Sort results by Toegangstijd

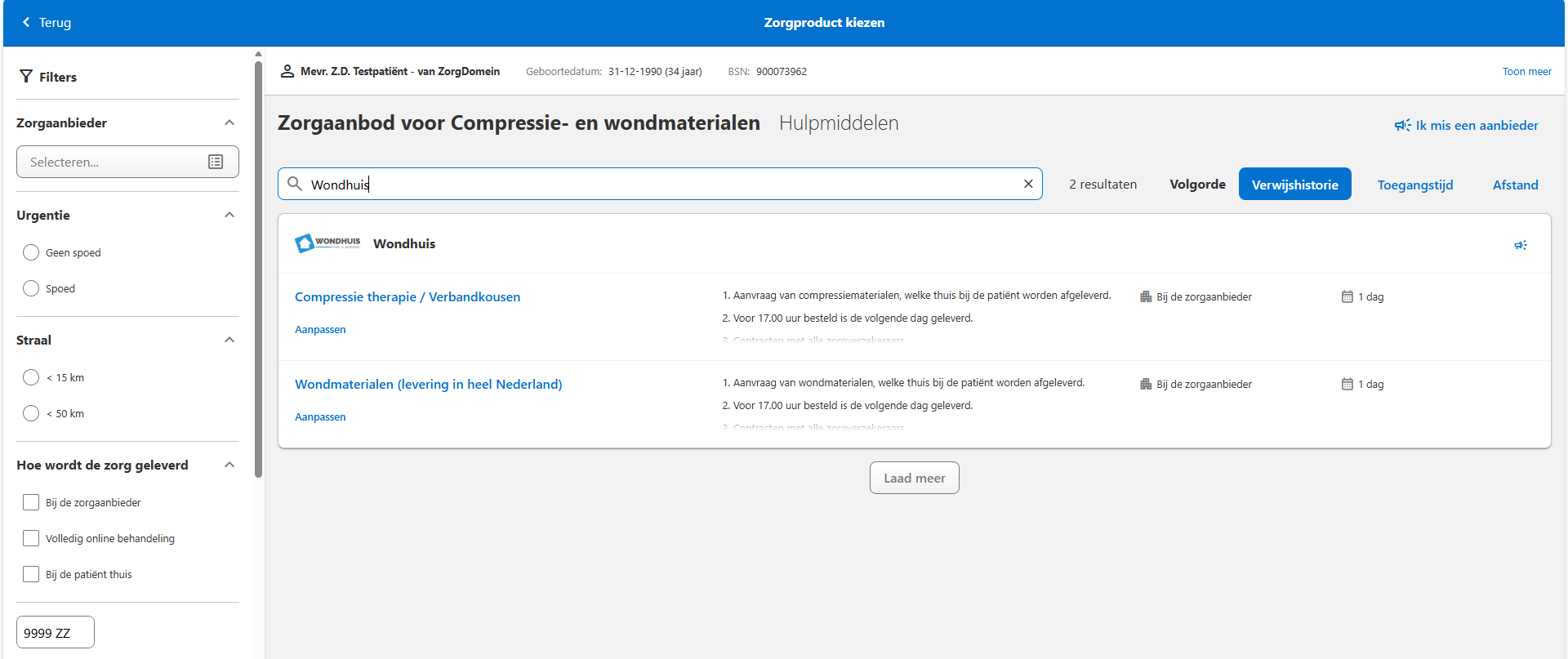(x=1414, y=185)
